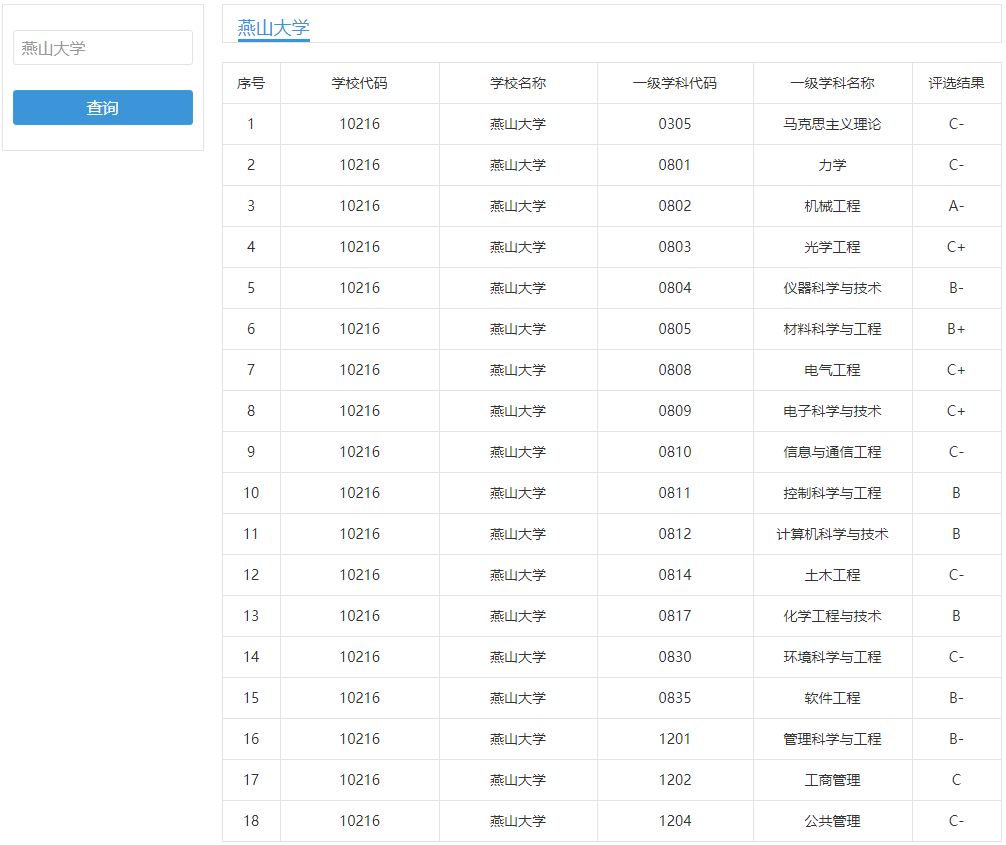Select the 燕山大学 tab heading
This screenshot has height=845, width=1006.
273,28
